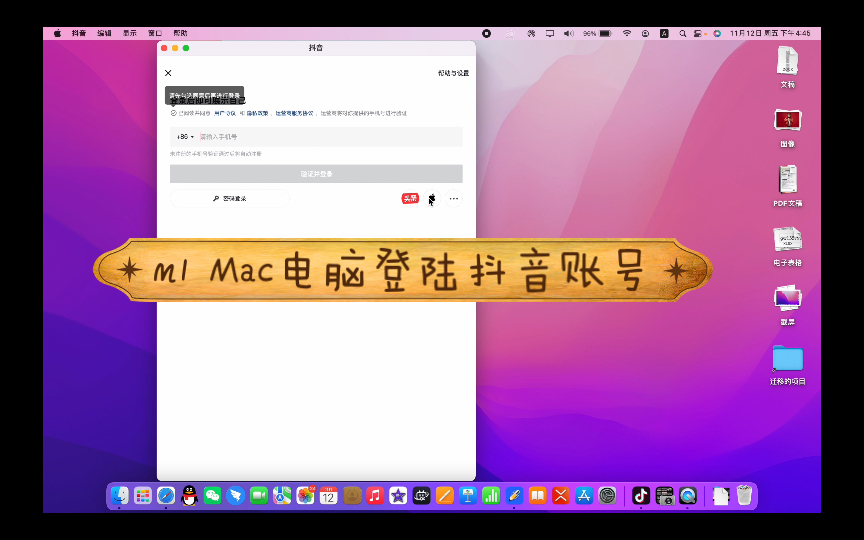Open WeChat from the Dock

click(212, 496)
